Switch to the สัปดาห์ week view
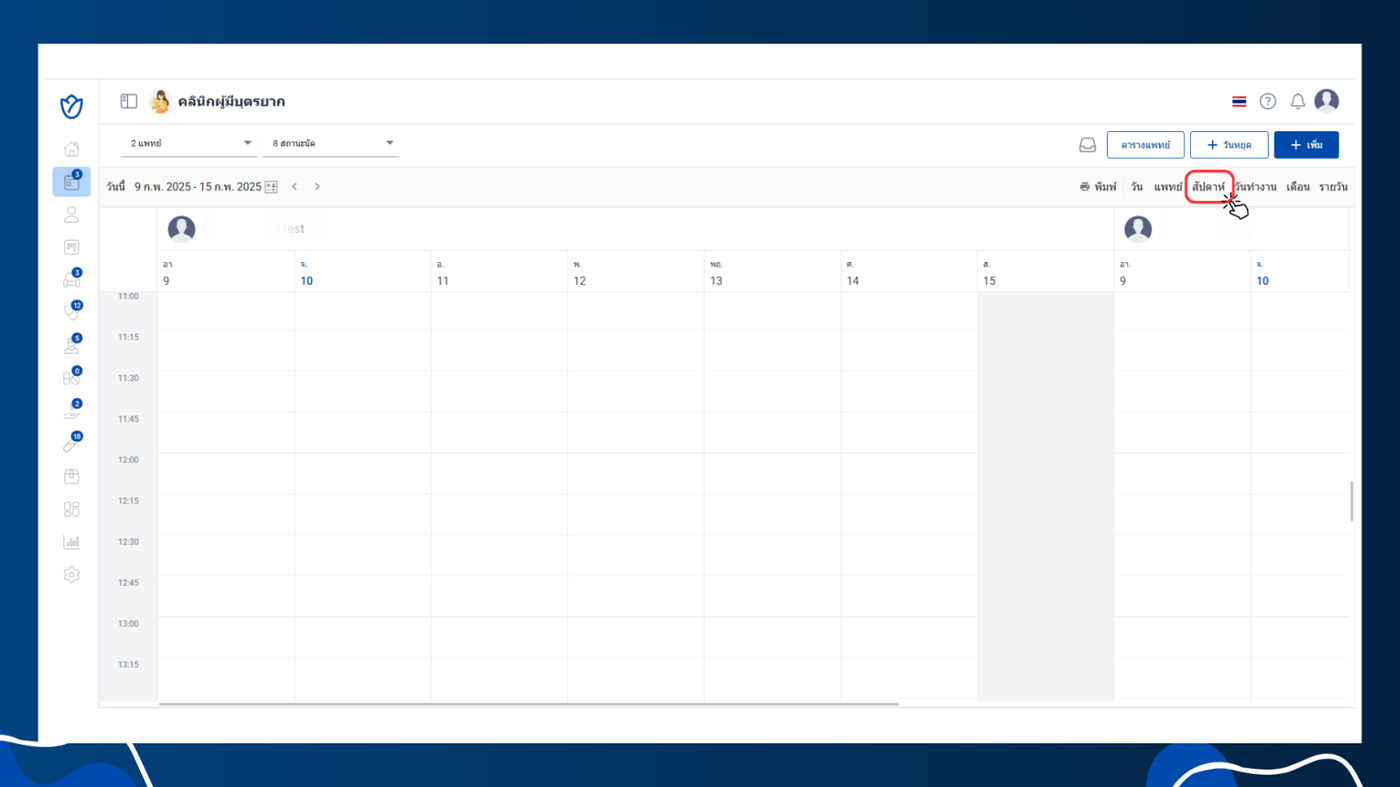This screenshot has height=787, width=1400. click(1209, 187)
